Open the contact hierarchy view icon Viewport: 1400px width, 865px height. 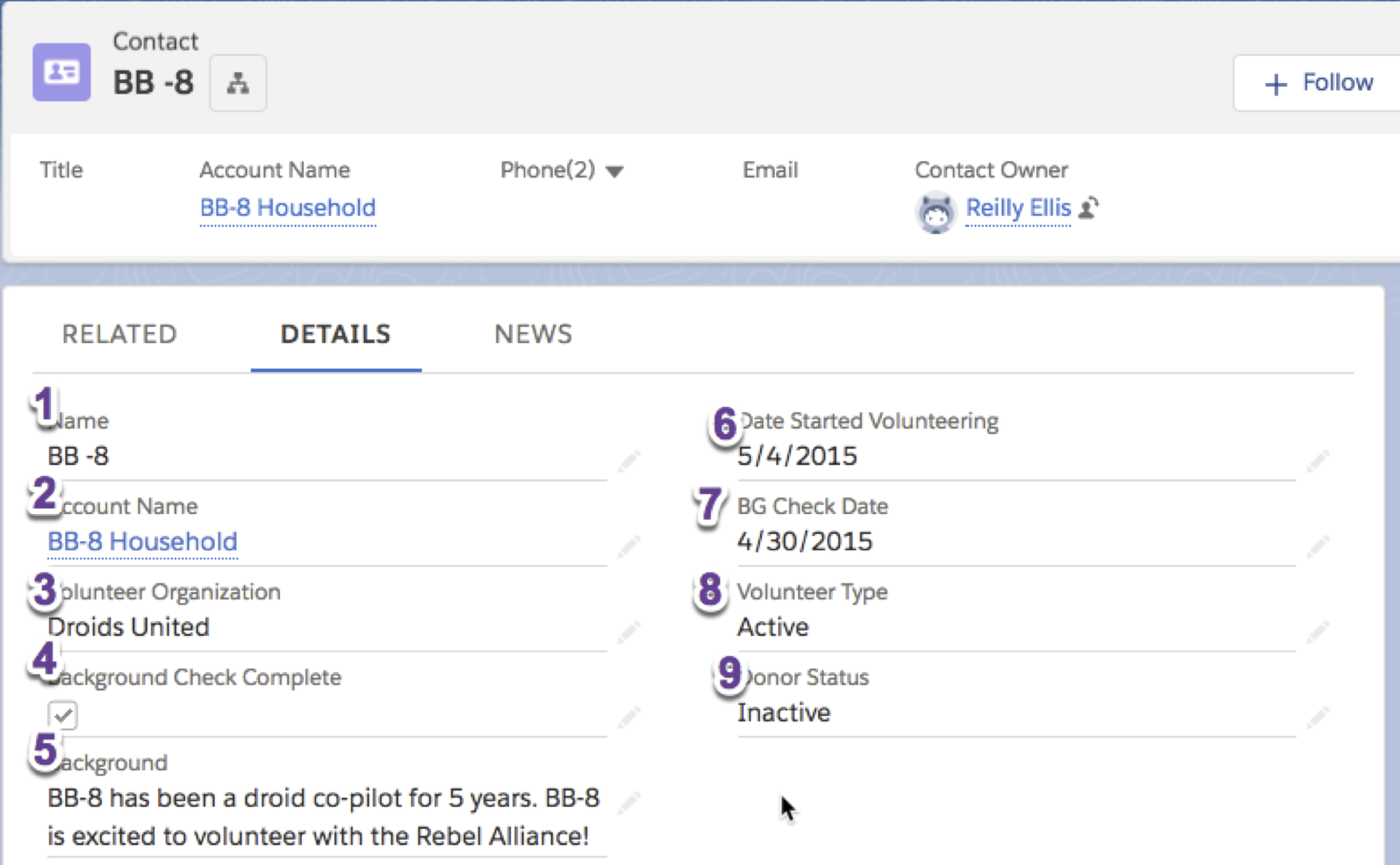click(x=237, y=83)
